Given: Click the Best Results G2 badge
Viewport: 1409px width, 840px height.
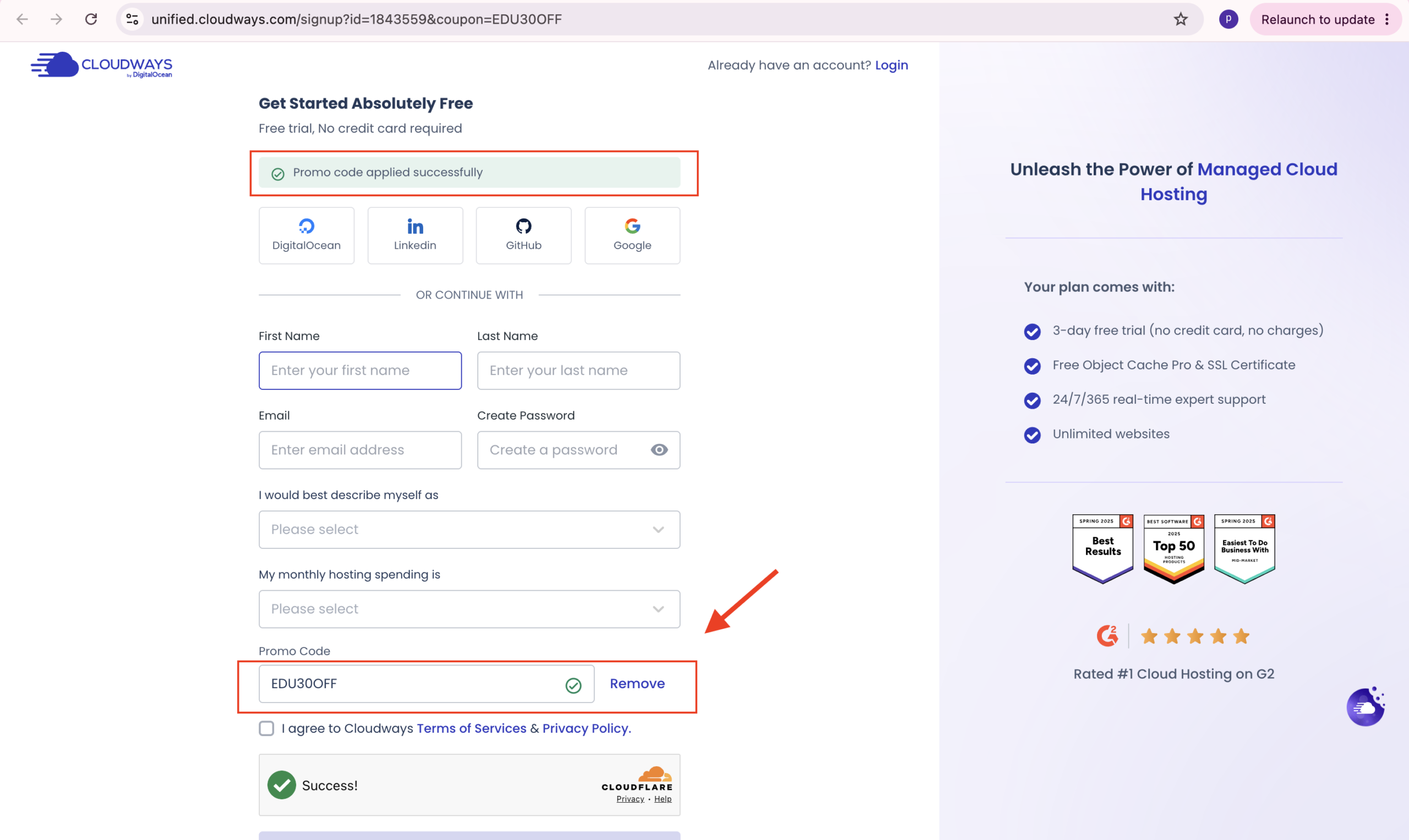Looking at the screenshot, I should [1102, 548].
